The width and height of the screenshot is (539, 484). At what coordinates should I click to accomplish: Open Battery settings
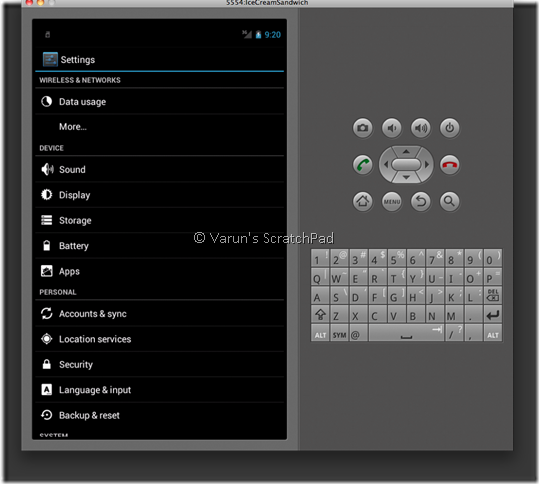(x=160, y=245)
